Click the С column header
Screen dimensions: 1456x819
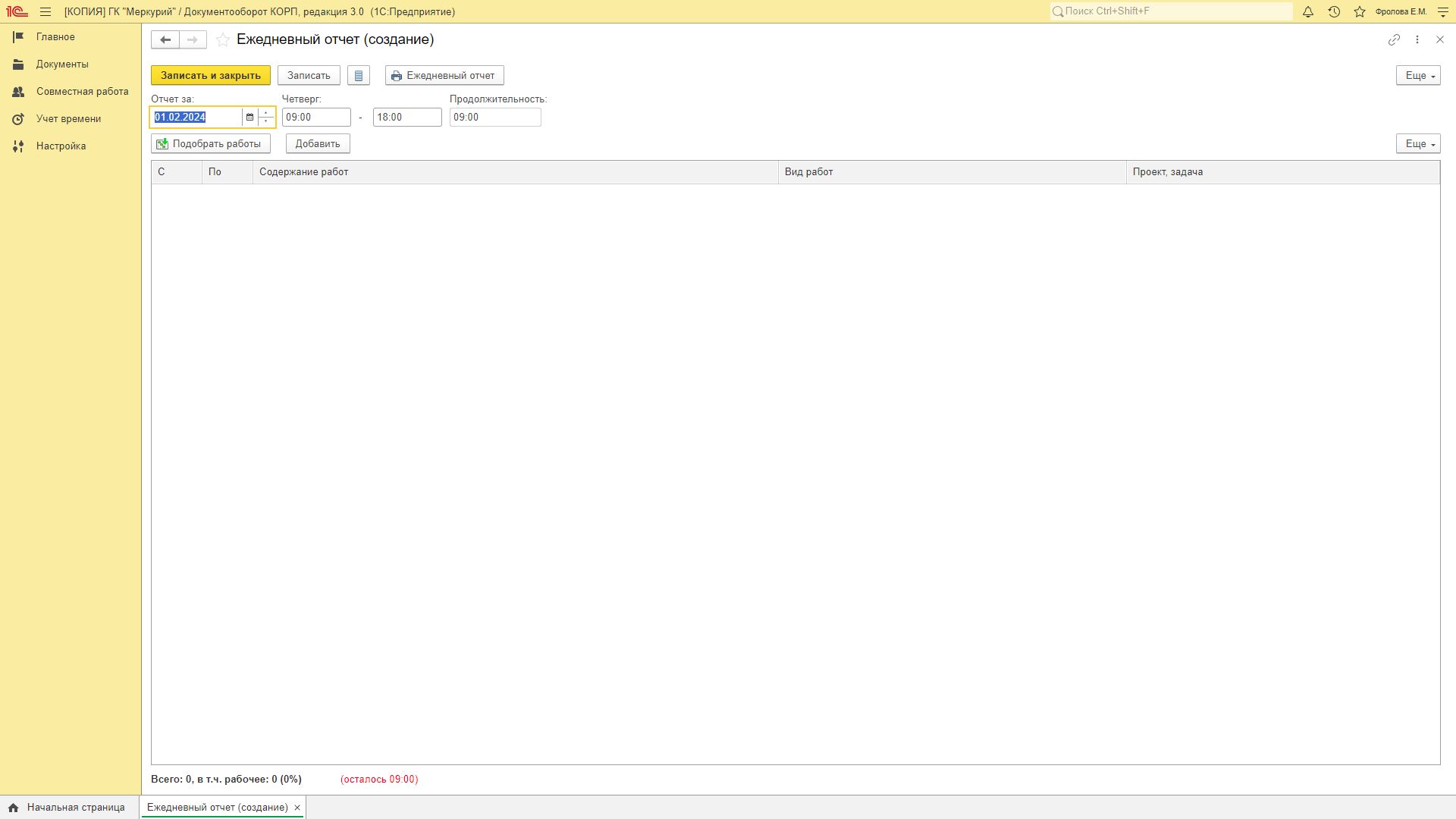tap(177, 172)
